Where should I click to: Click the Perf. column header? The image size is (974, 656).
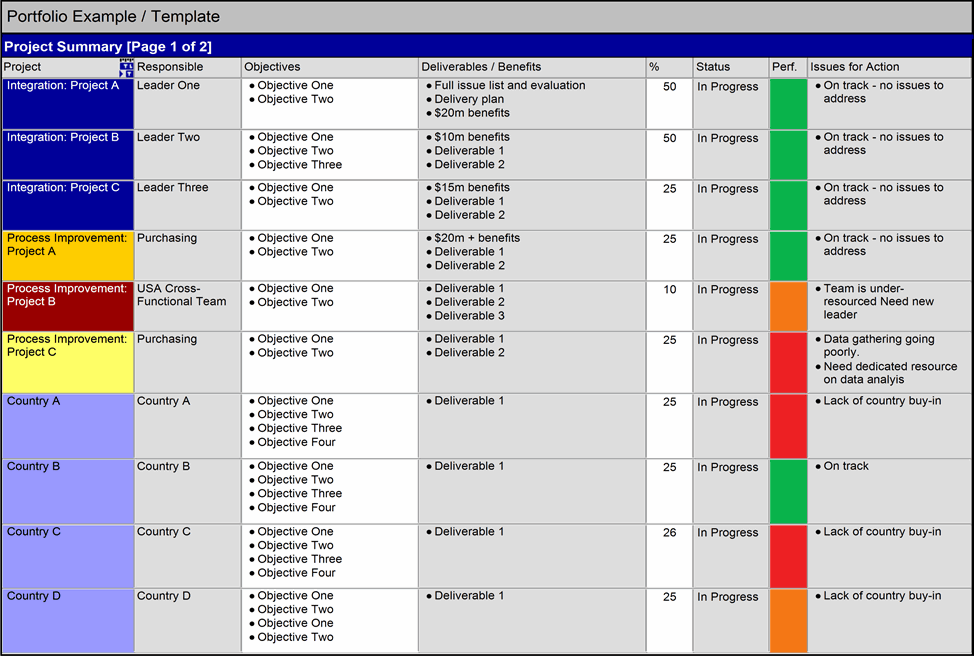(788, 67)
